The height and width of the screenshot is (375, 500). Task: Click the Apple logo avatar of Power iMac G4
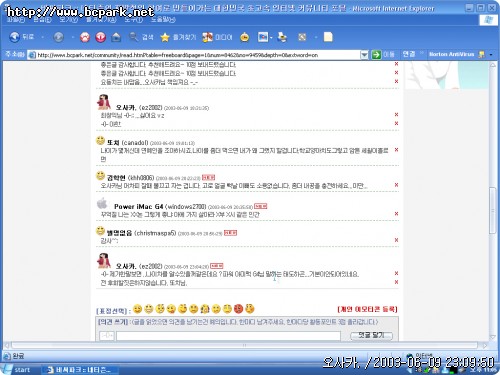point(102,203)
